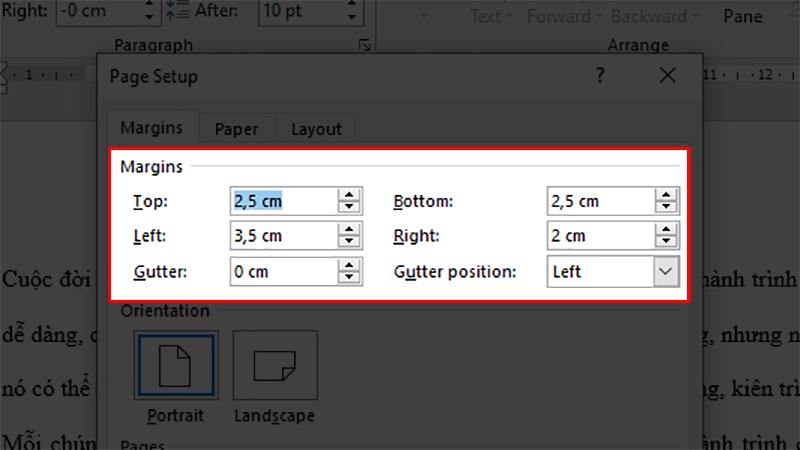The width and height of the screenshot is (800, 450).
Task: Expand the Gutter position dropdown
Action: (666, 271)
